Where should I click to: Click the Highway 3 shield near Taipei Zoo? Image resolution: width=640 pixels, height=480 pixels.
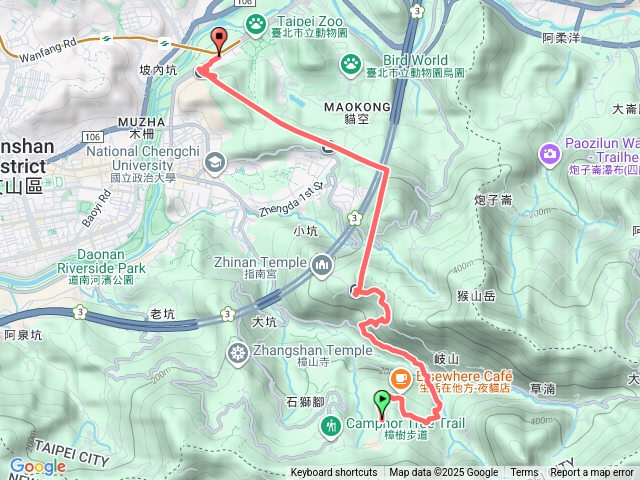[417, 12]
